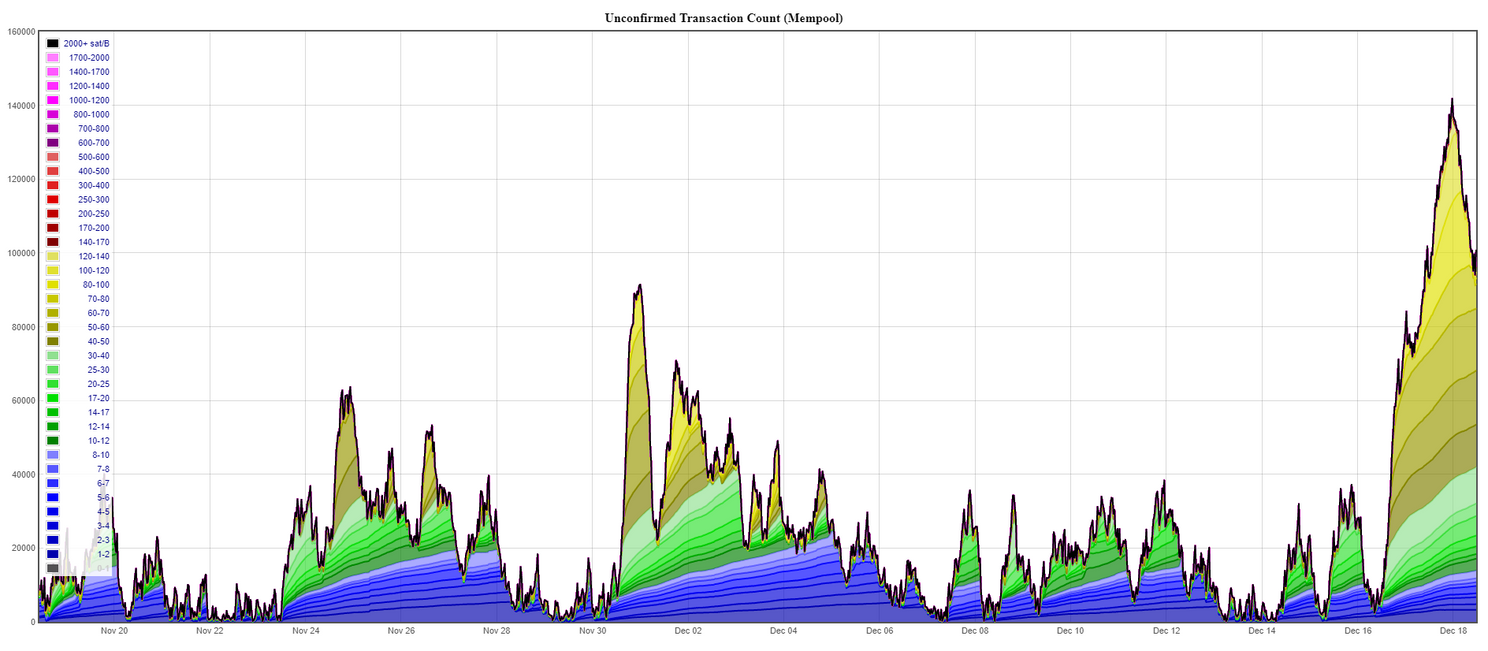
Task: Click the Dec 04 x-axis label
Action: pos(784,631)
